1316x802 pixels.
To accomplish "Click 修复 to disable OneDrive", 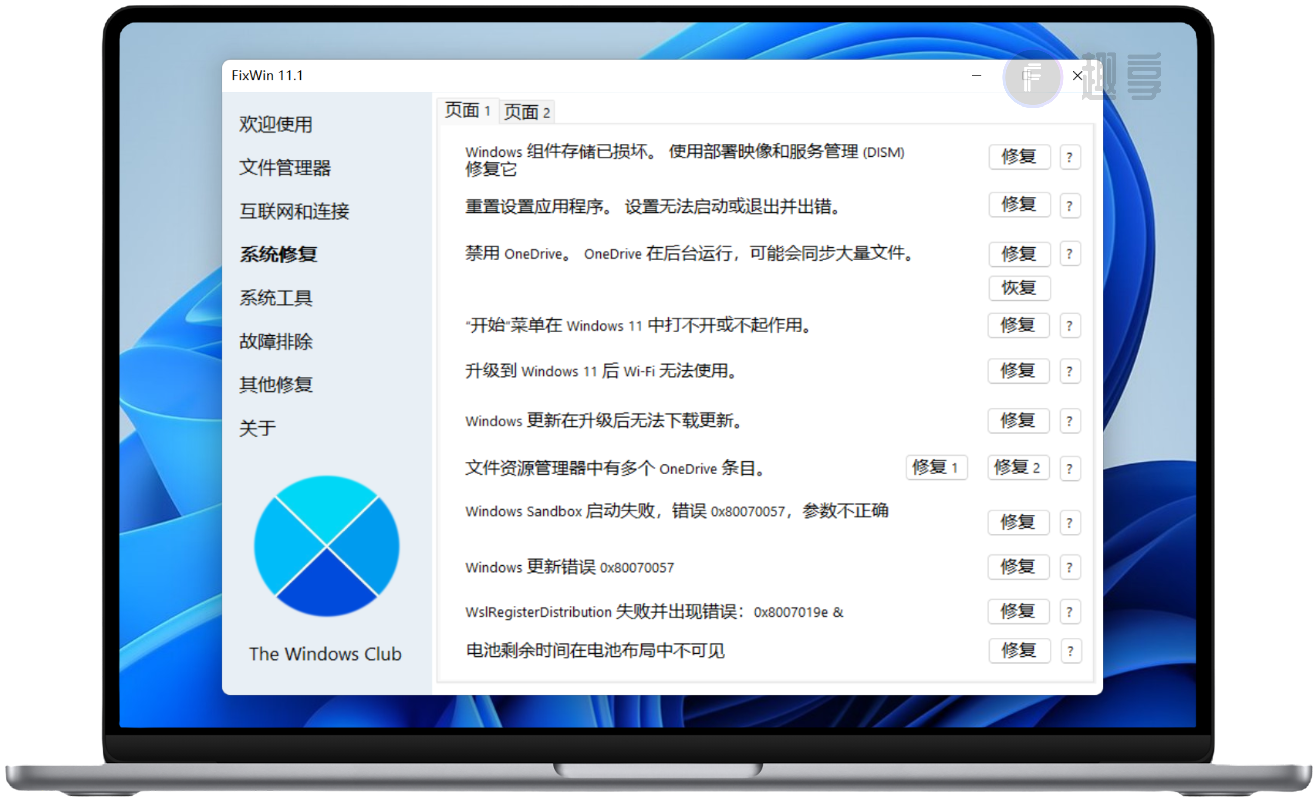I will (1019, 254).
